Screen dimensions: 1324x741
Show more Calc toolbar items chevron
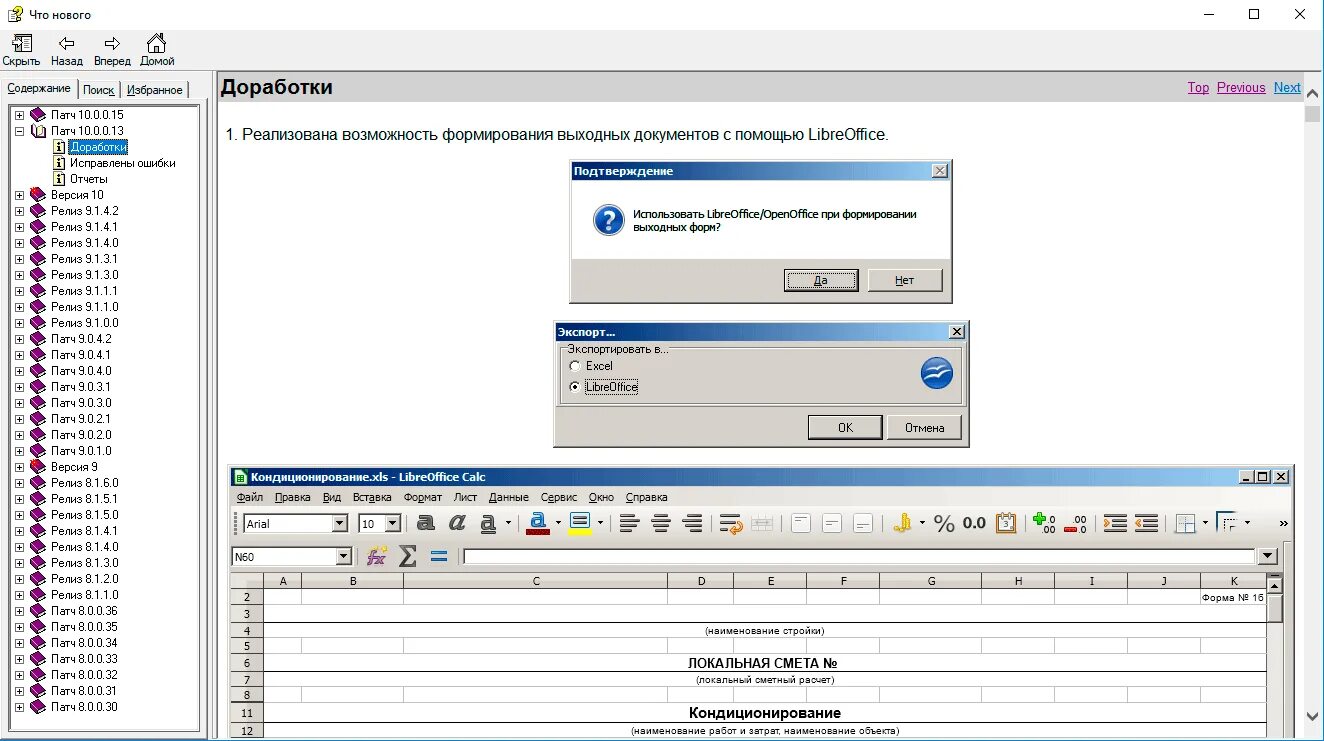point(1283,523)
